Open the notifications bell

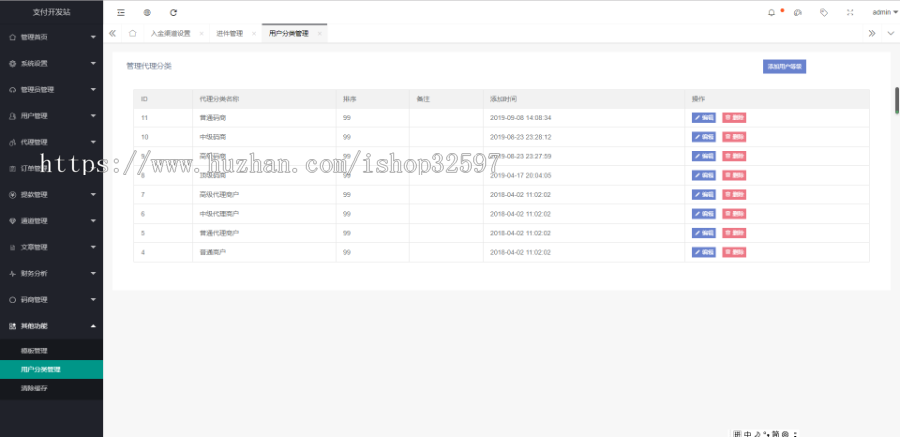(771, 12)
